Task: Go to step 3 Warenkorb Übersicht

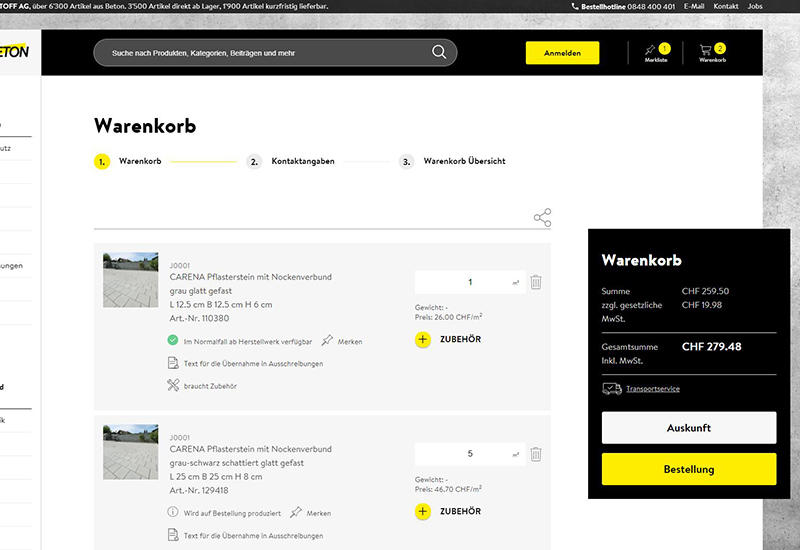Action: click(453, 161)
